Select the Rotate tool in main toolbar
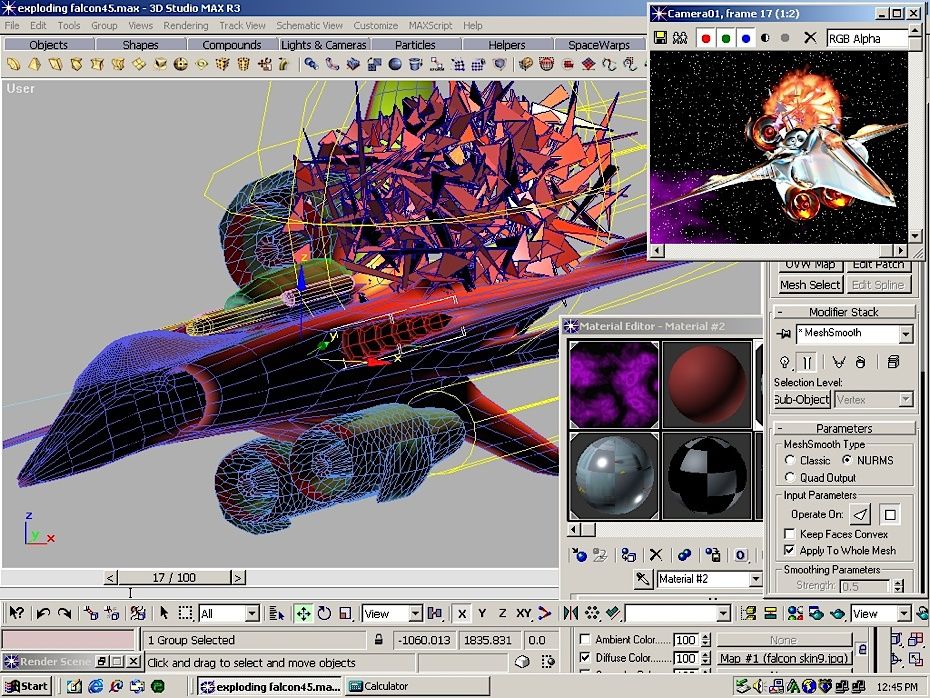The width and height of the screenshot is (930, 698). [324, 613]
